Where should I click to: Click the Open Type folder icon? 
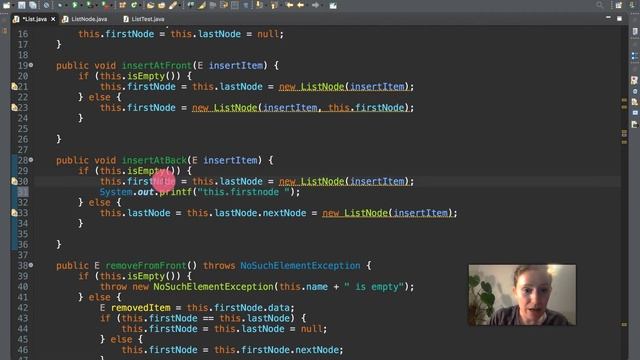point(150,5)
